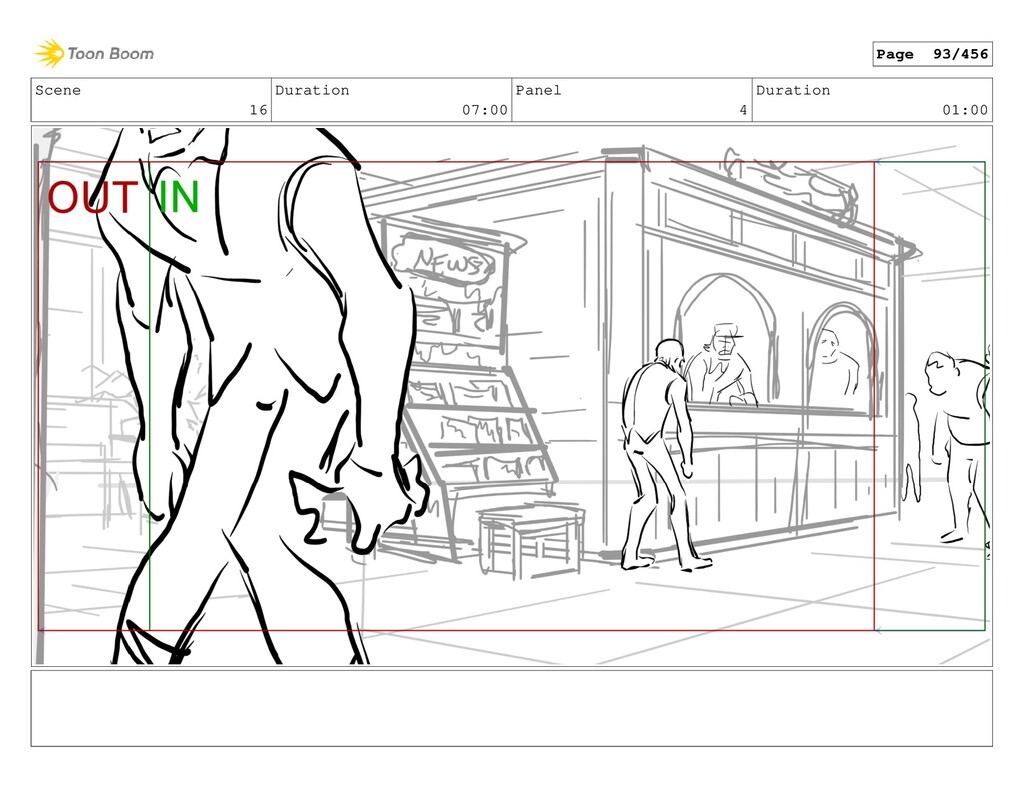This screenshot has height=793, width=1024.
Task: Select the pedestrian at the right edge
Action: [958, 440]
